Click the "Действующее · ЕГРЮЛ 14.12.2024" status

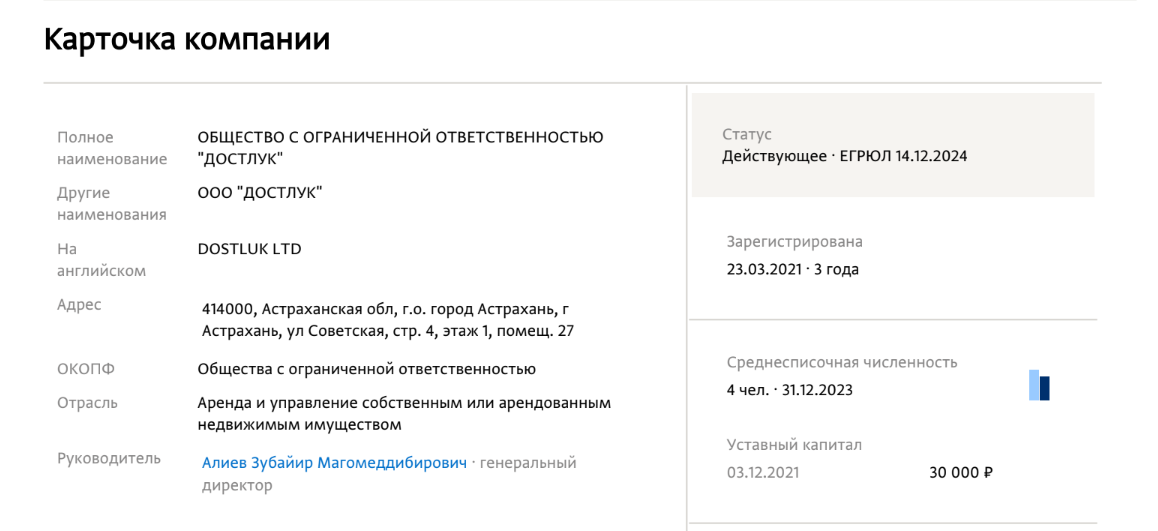click(x=845, y=156)
